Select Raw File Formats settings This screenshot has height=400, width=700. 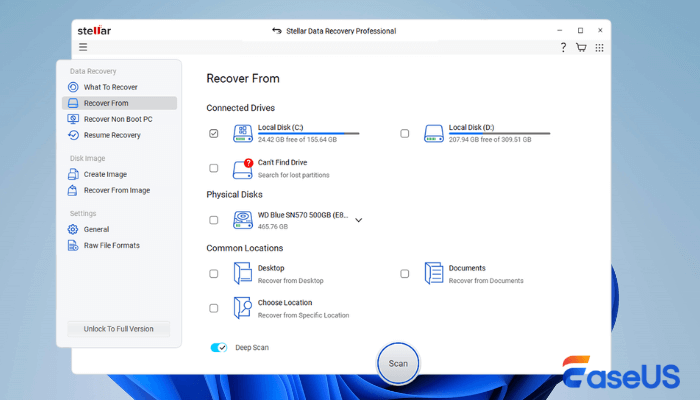pos(111,245)
